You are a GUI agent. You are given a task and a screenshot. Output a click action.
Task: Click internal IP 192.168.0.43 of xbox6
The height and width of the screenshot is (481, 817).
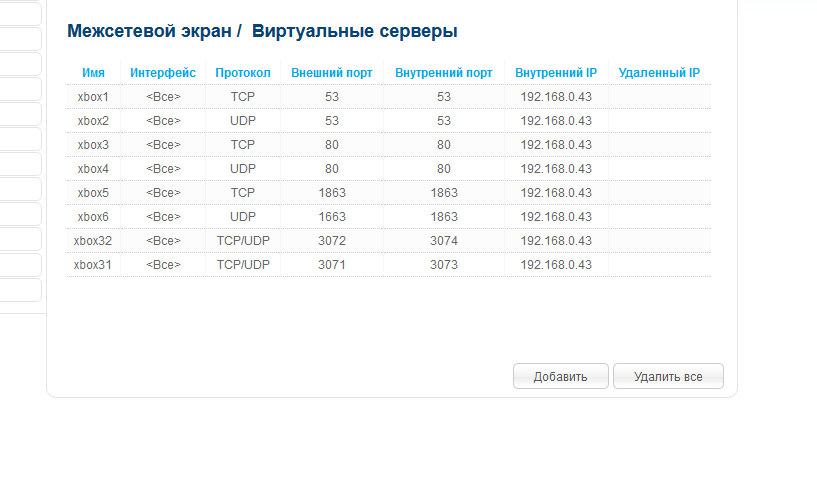pyautogui.click(x=556, y=217)
